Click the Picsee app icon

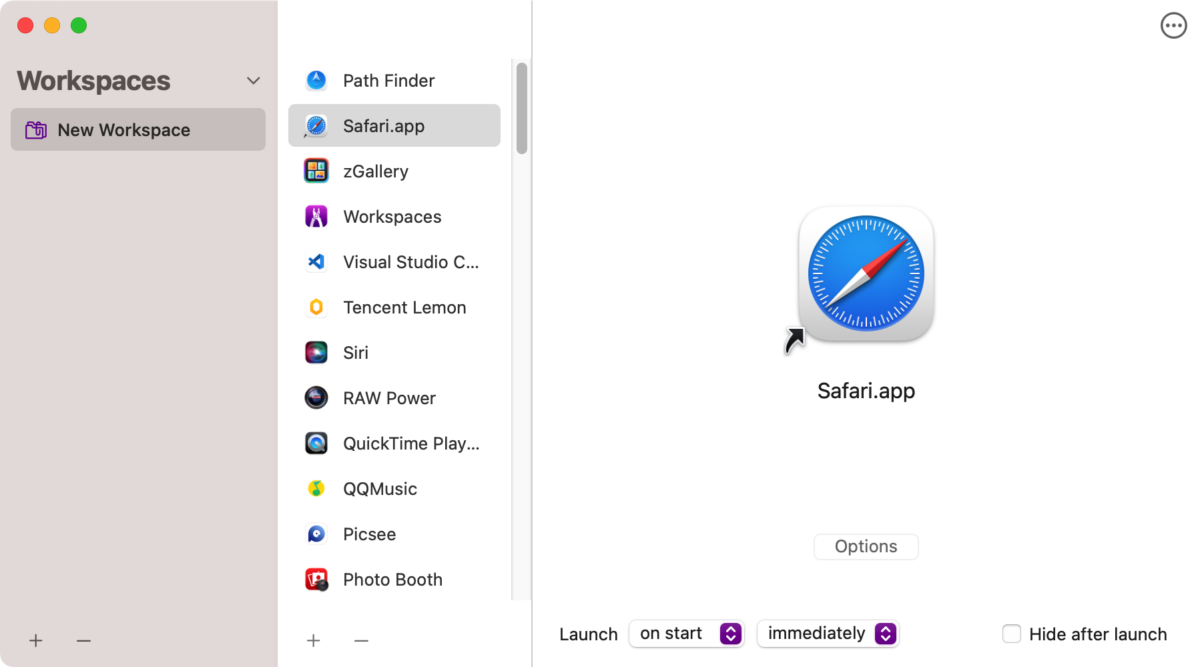pyautogui.click(x=316, y=534)
